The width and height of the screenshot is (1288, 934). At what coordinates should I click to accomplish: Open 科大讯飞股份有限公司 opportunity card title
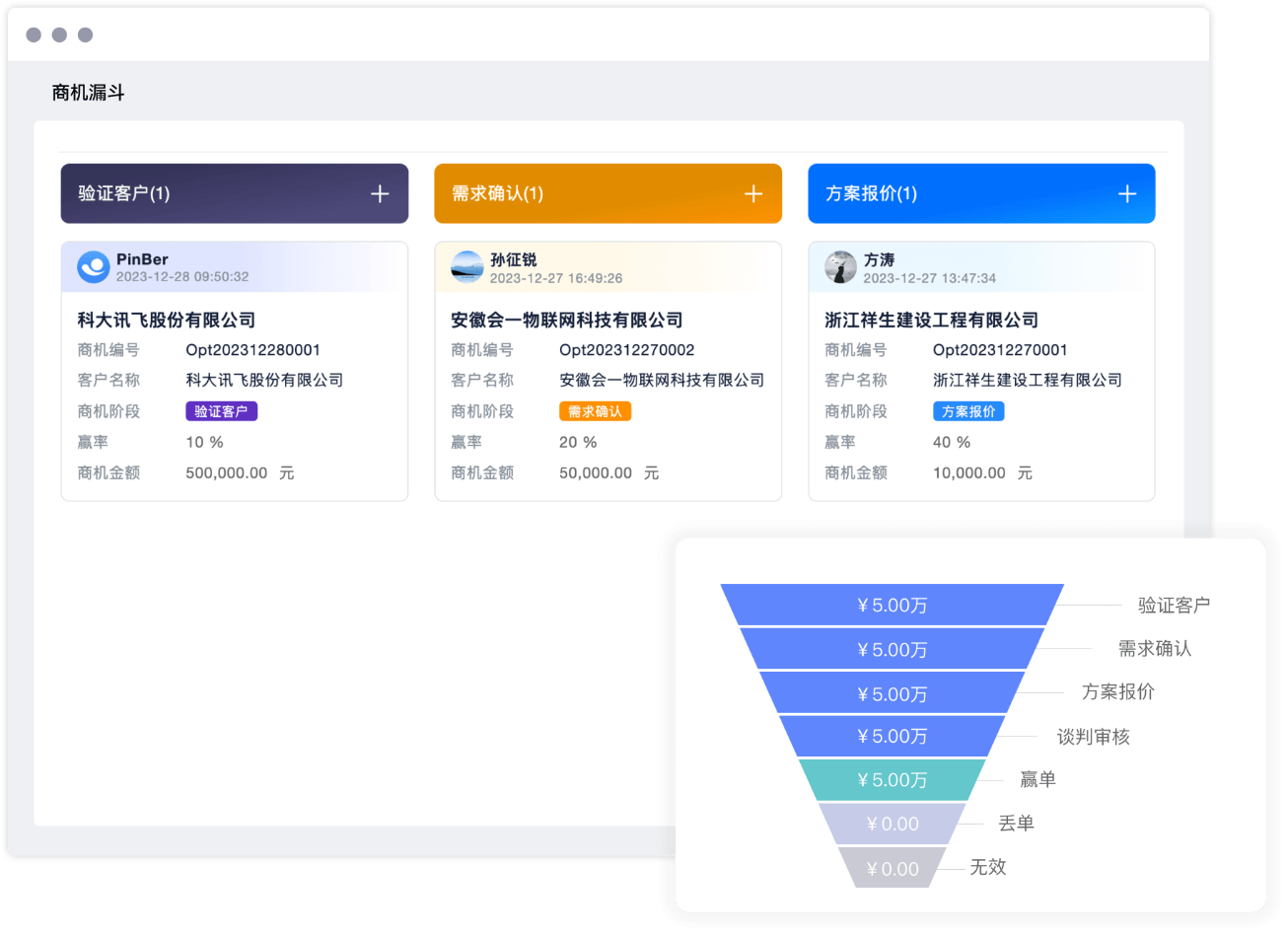click(x=167, y=320)
